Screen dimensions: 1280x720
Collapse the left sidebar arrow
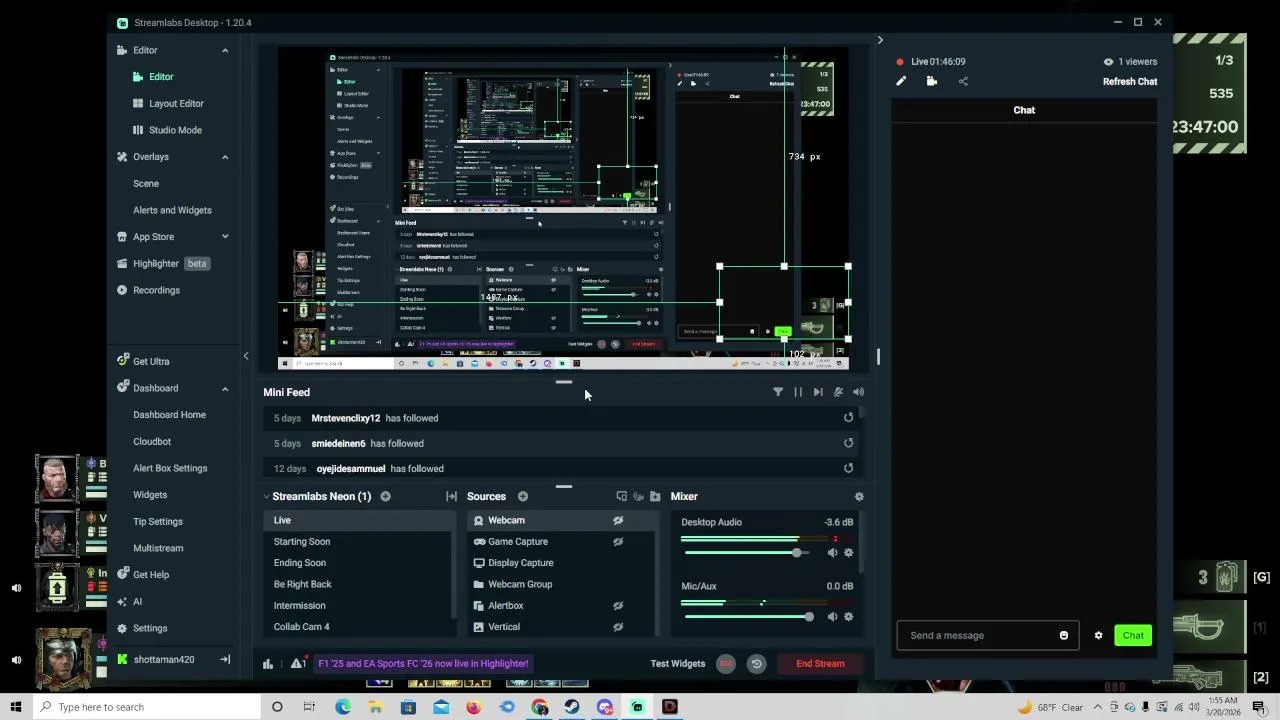pyautogui.click(x=246, y=356)
